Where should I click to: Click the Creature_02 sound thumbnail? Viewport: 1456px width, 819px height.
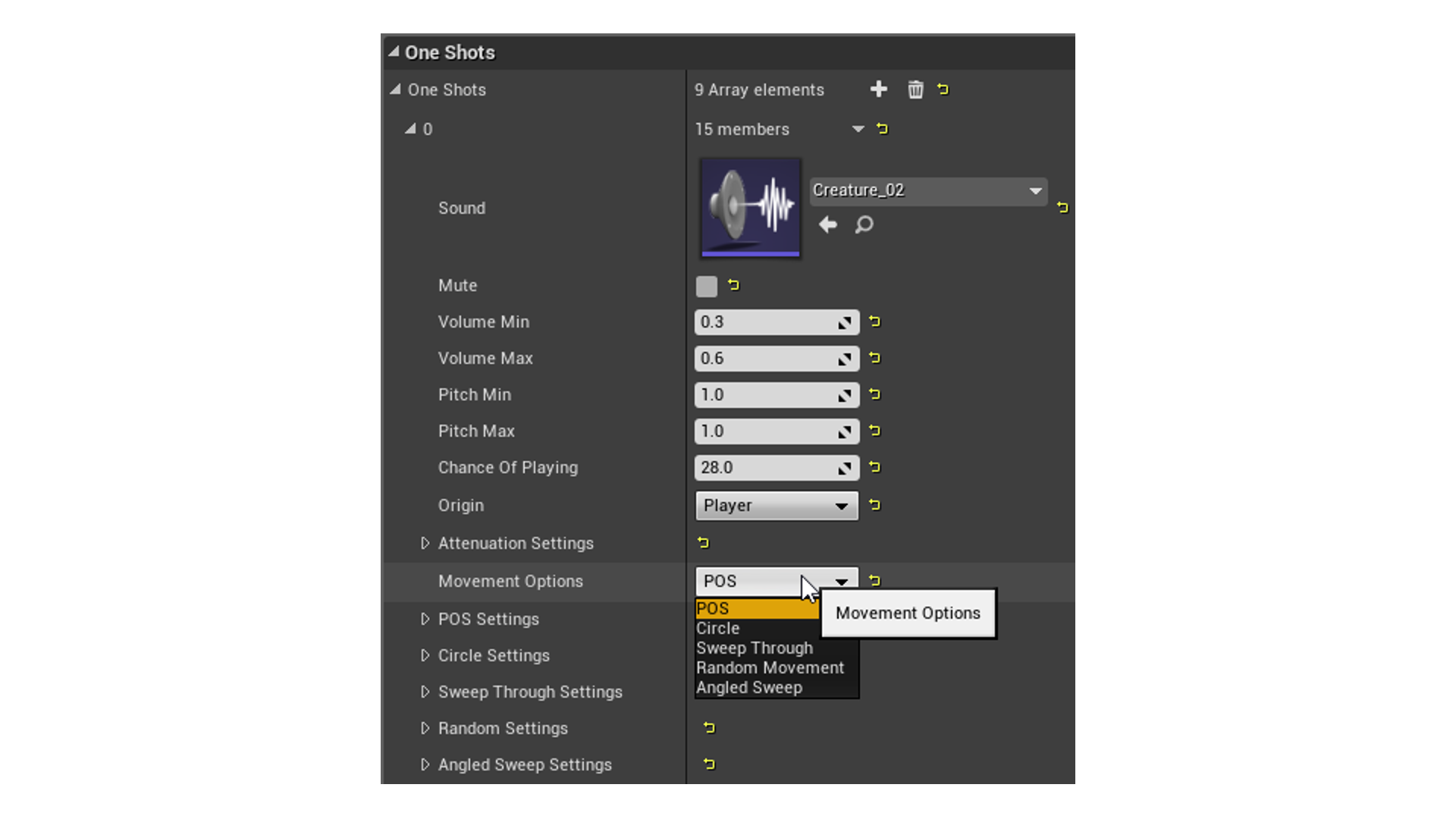750,208
